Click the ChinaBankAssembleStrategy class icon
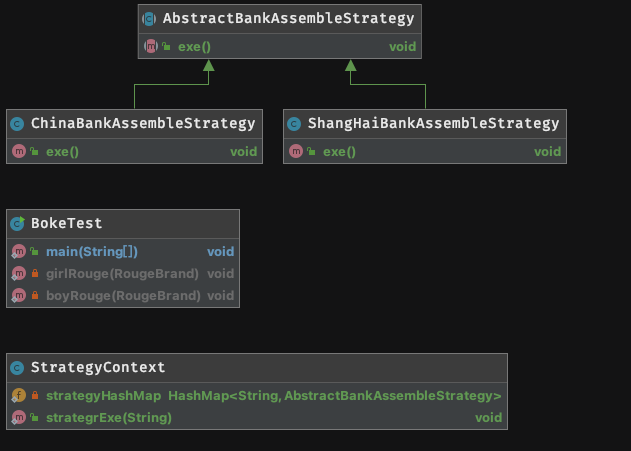The image size is (631, 451). [17, 124]
